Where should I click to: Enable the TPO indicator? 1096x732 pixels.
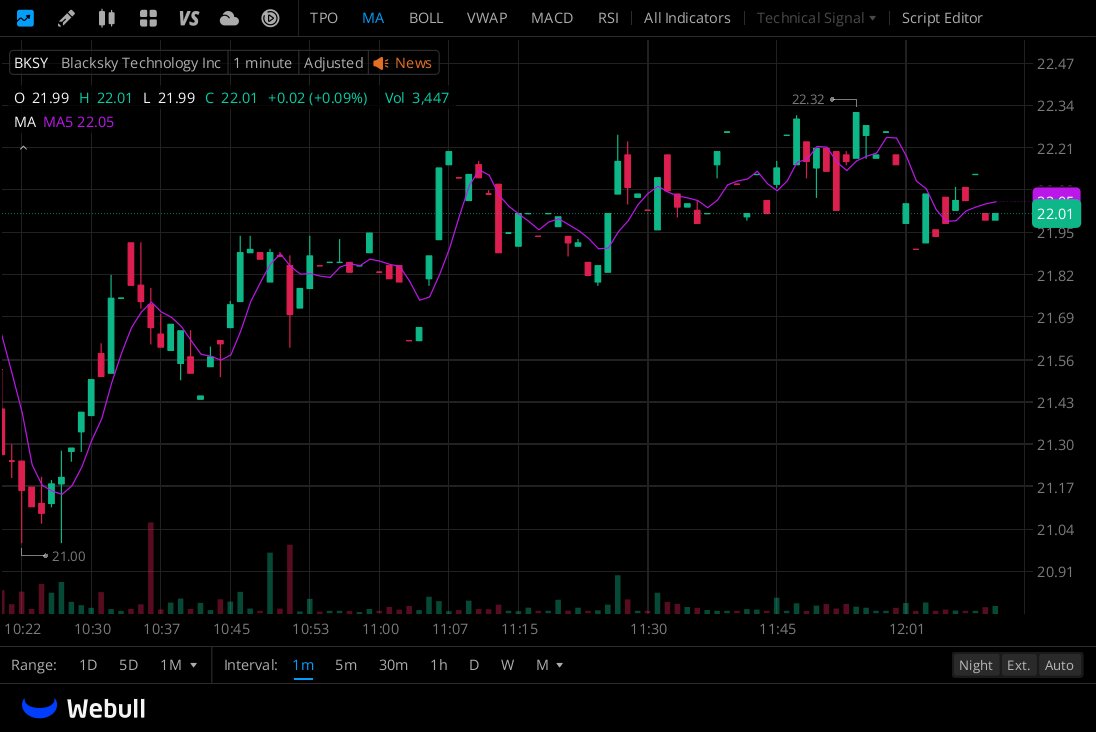(x=324, y=17)
